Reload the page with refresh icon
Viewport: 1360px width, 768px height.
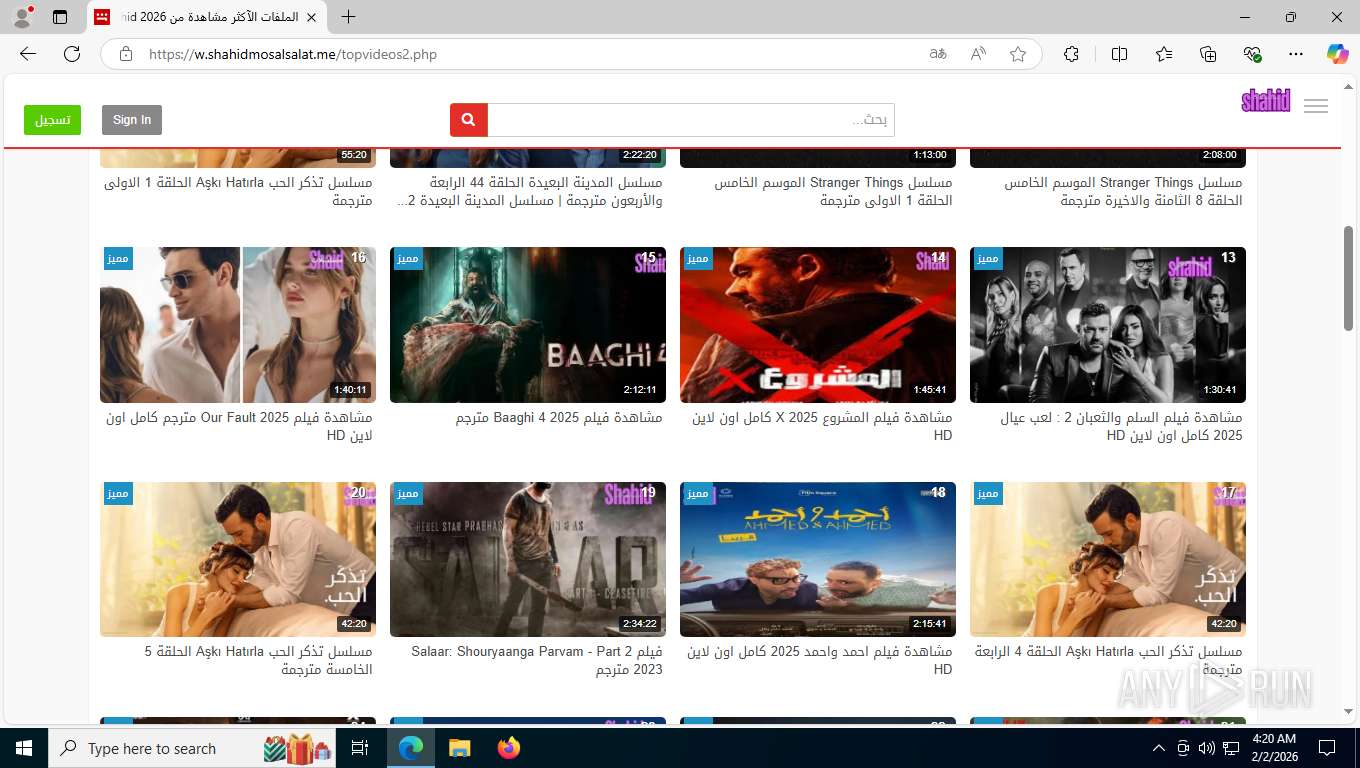pos(72,54)
